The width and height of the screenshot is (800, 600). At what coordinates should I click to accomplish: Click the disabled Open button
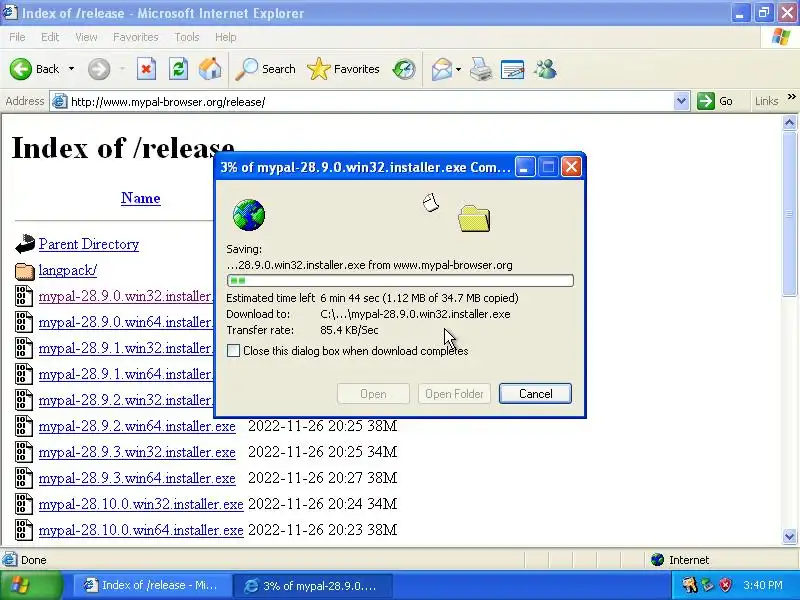tap(373, 393)
